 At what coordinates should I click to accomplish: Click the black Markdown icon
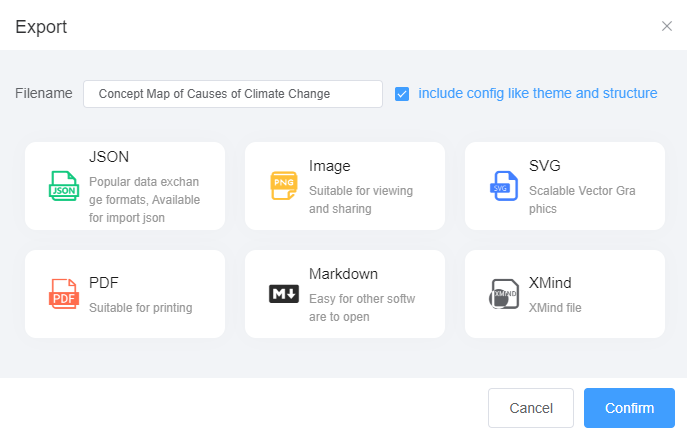[284, 294]
